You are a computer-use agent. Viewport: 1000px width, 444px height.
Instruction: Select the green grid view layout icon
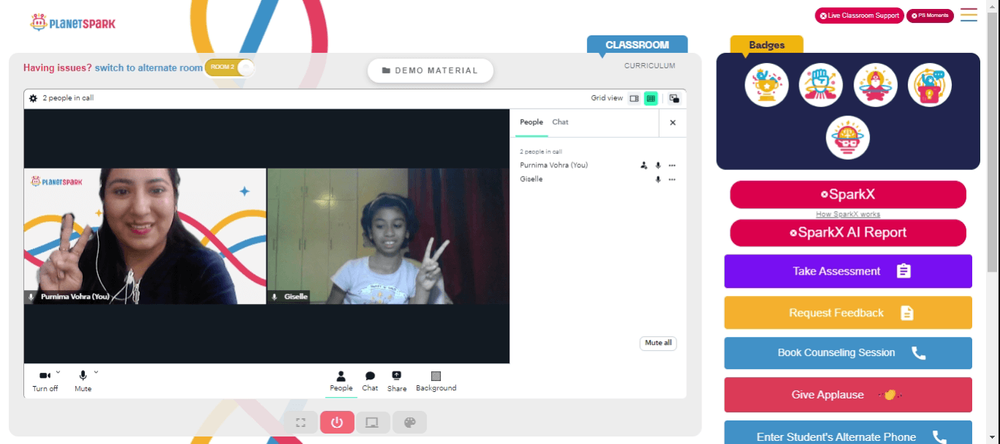(x=651, y=98)
